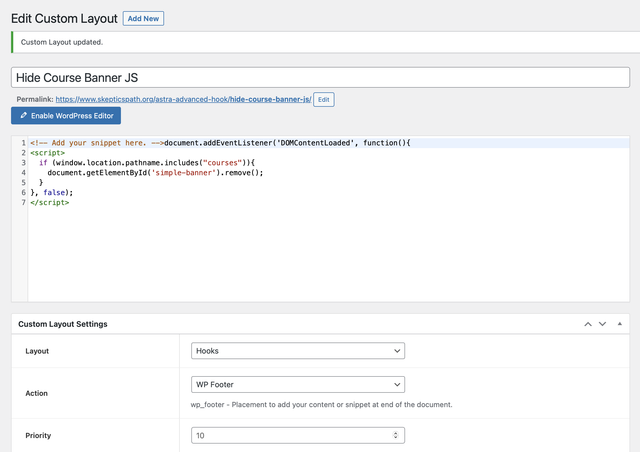Move Custom Layout Settings panel down
The height and width of the screenshot is (452, 640).
(602, 324)
